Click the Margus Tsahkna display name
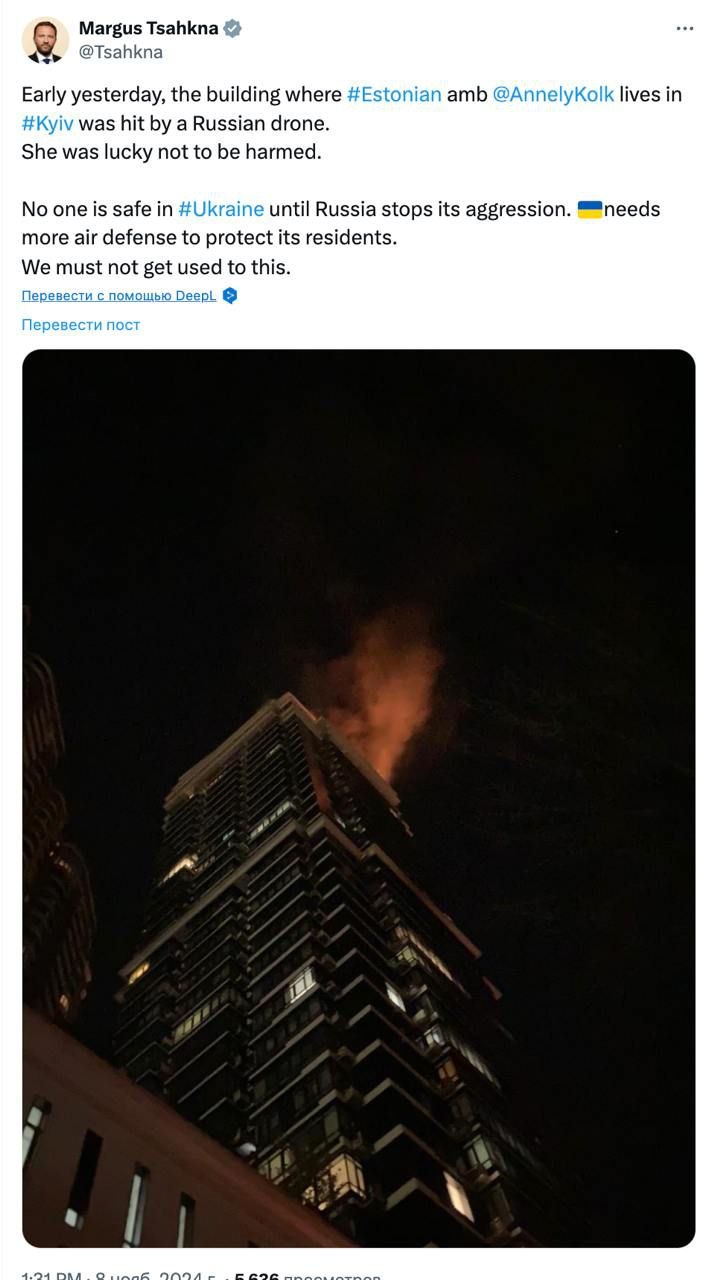Image resolution: width=712 pixels, height=1280 pixels. point(148,28)
